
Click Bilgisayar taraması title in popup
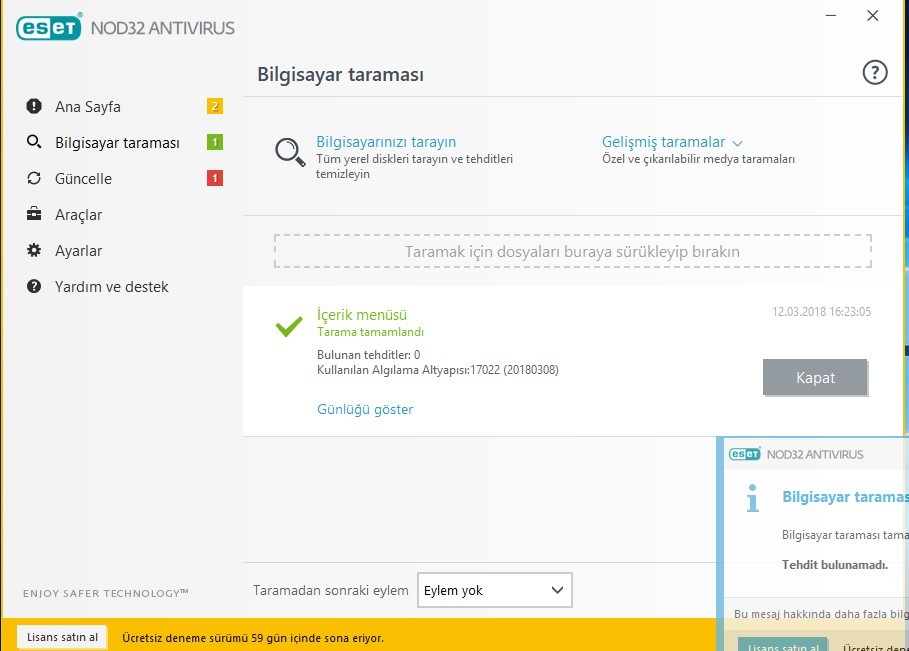tap(845, 497)
